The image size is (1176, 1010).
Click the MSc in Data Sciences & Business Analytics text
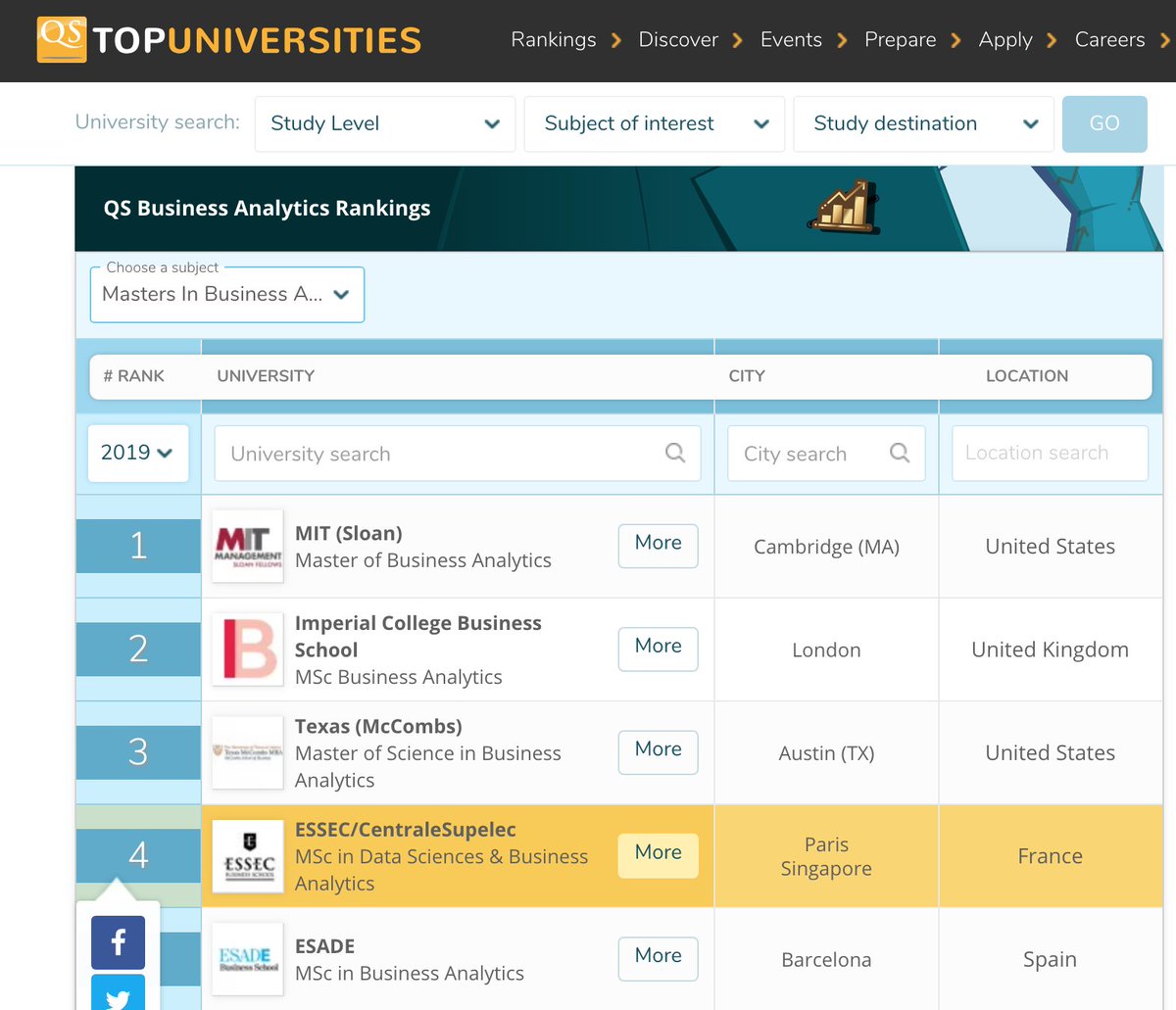(x=441, y=870)
